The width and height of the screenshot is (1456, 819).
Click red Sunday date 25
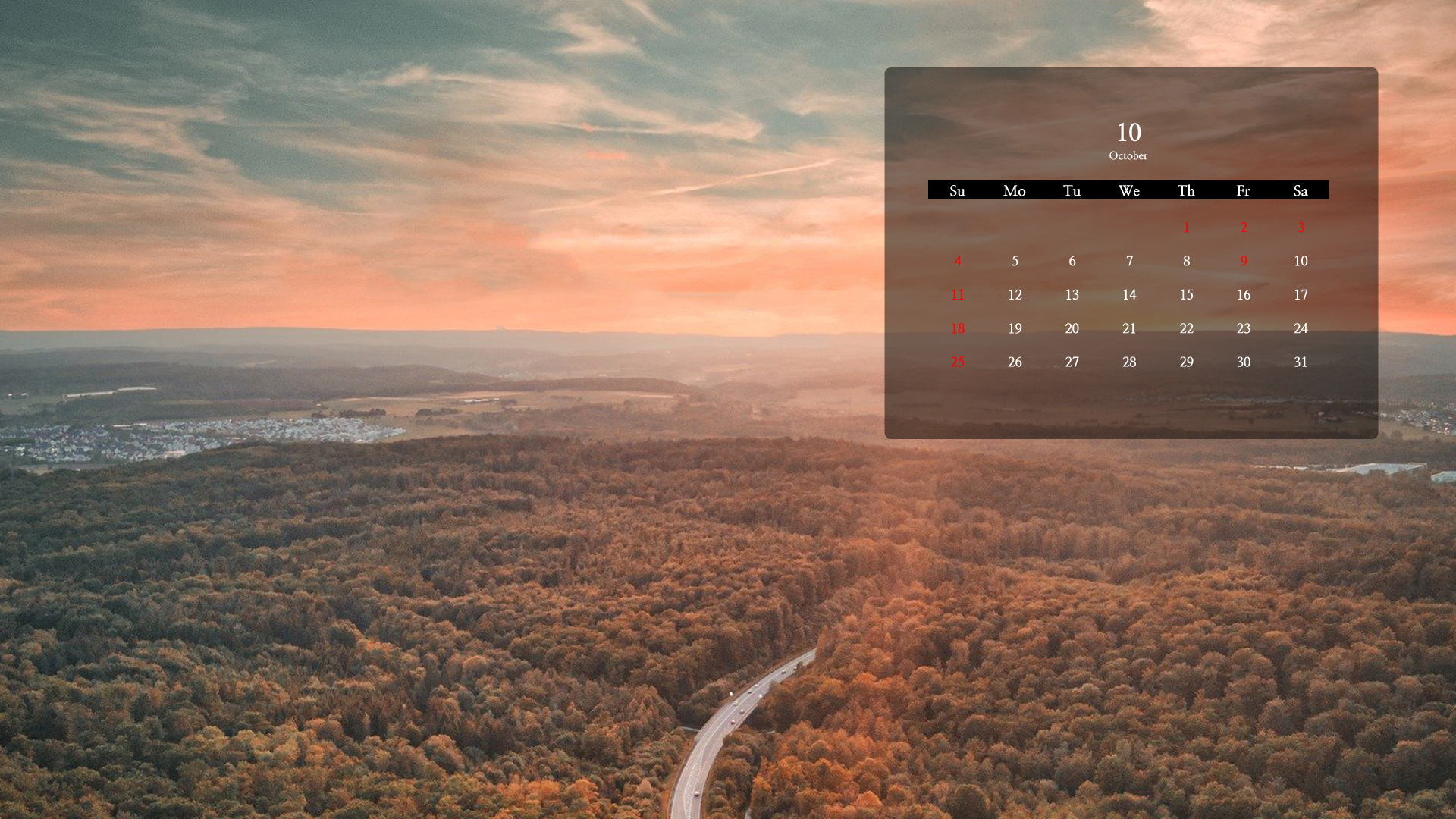click(x=957, y=362)
